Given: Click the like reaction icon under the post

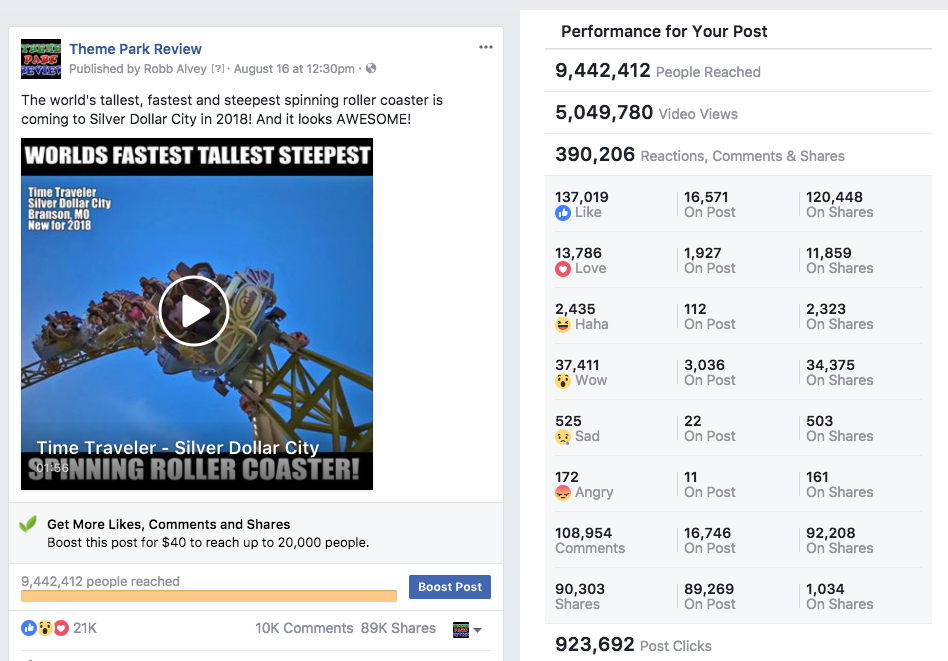Looking at the screenshot, I should click(x=28, y=628).
